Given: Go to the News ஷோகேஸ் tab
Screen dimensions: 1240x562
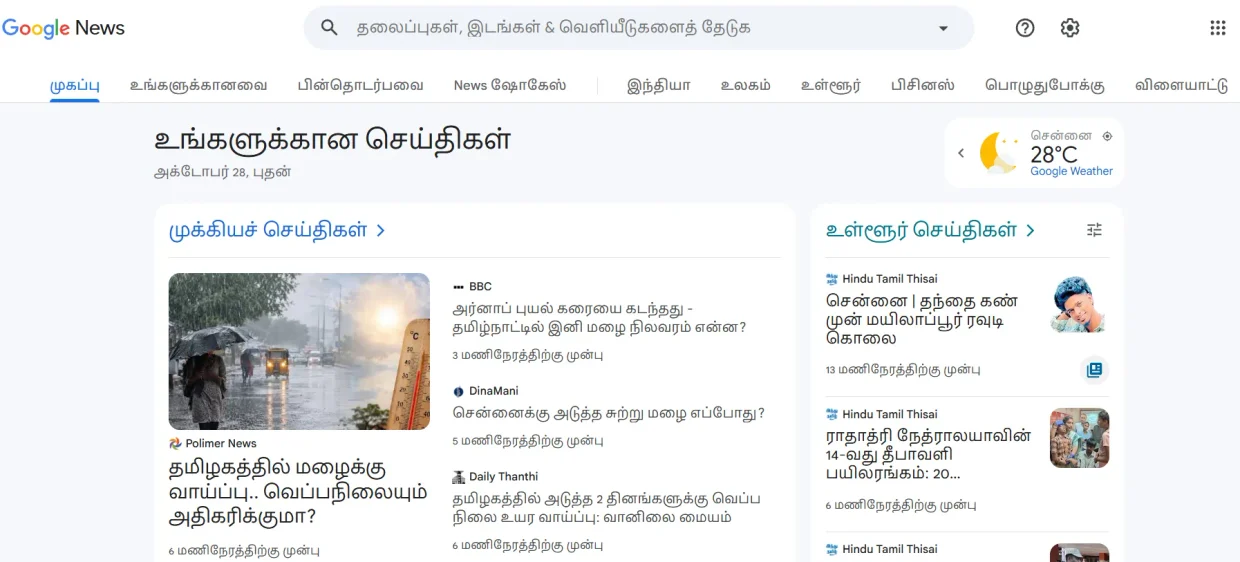Looking at the screenshot, I should click(510, 85).
